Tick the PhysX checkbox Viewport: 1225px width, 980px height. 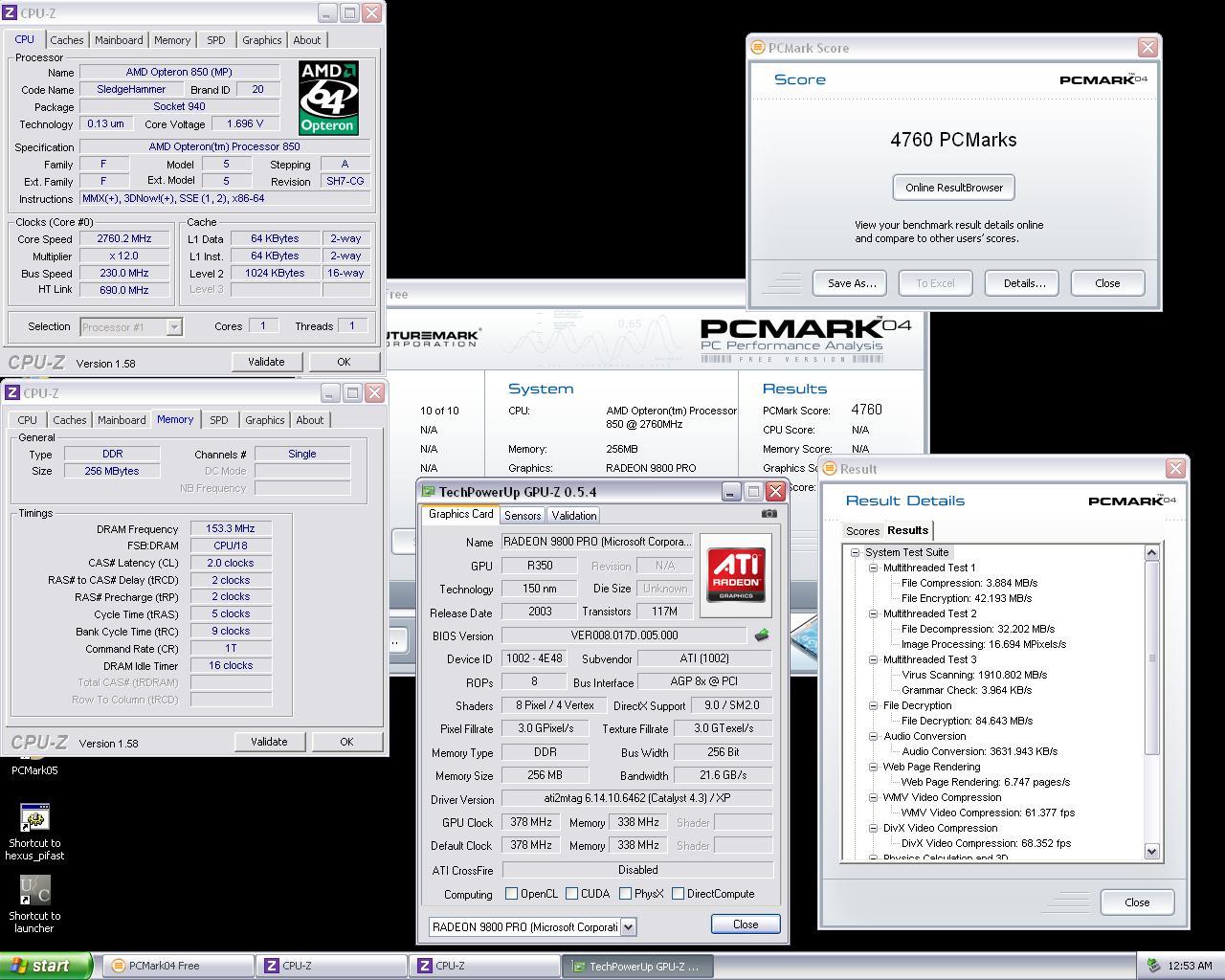tap(625, 893)
